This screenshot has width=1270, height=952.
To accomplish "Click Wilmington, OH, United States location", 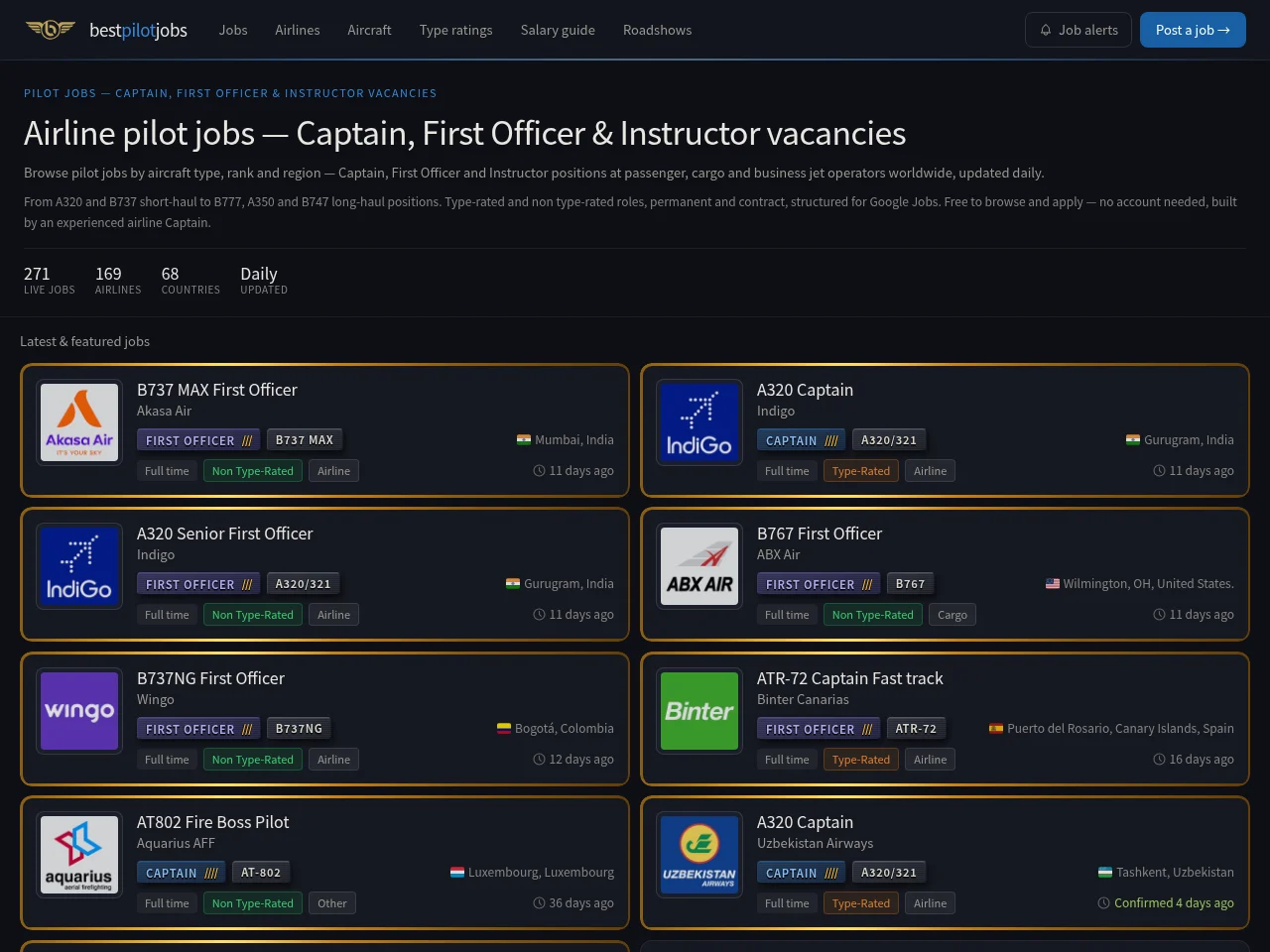I will 1149,583.
